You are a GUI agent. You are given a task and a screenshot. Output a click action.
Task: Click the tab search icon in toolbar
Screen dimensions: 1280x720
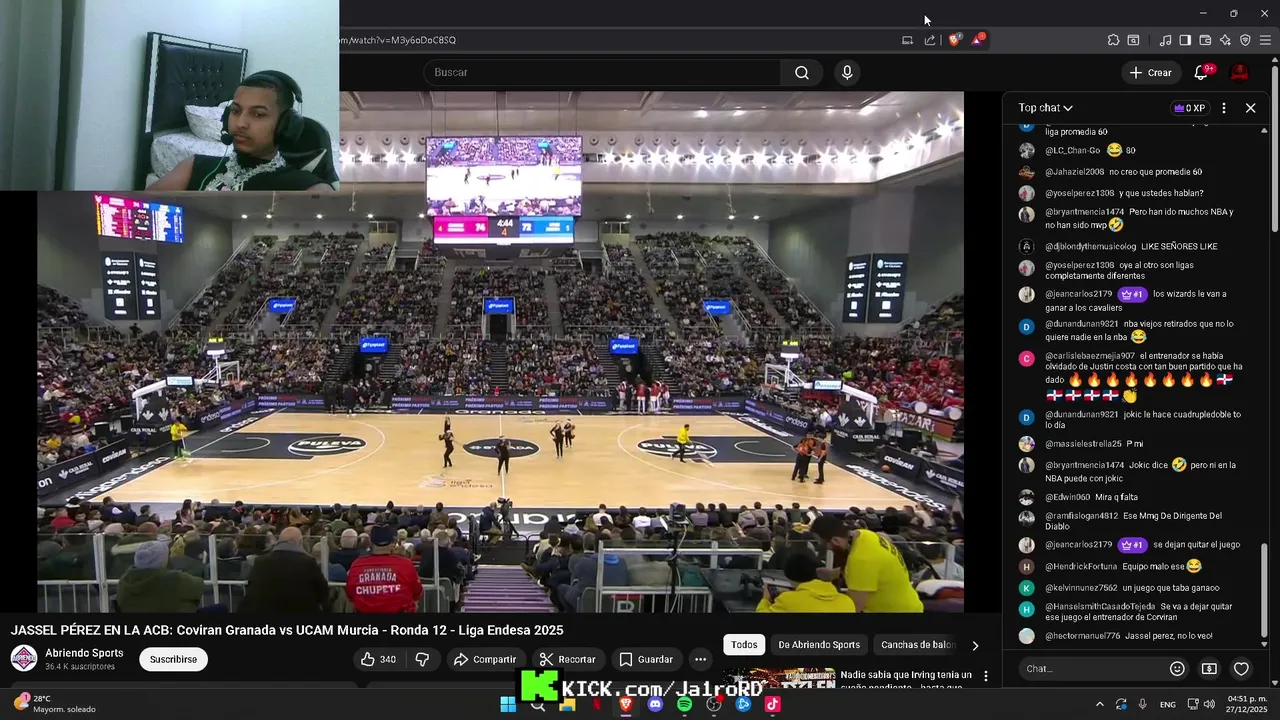point(1133,40)
